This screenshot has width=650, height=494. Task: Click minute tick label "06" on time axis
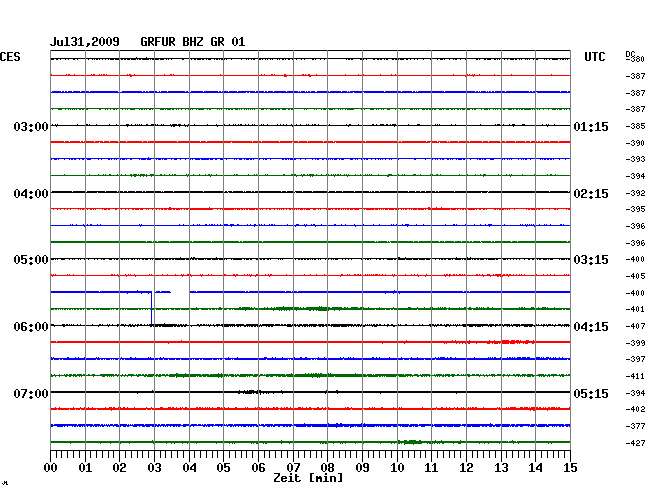click(258, 468)
